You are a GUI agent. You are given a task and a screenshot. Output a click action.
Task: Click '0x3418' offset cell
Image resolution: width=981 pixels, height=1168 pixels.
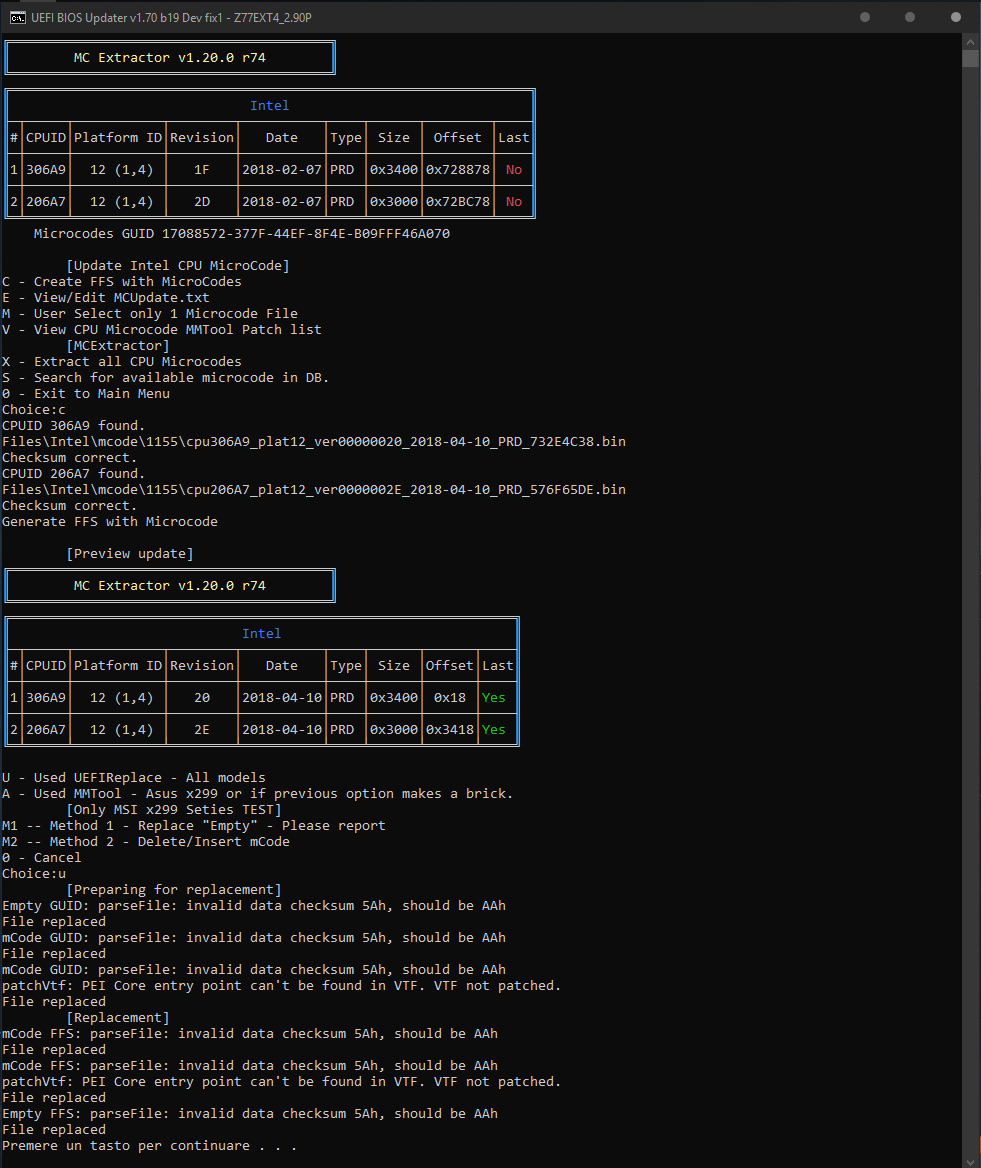pyautogui.click(x=450, y=730)
